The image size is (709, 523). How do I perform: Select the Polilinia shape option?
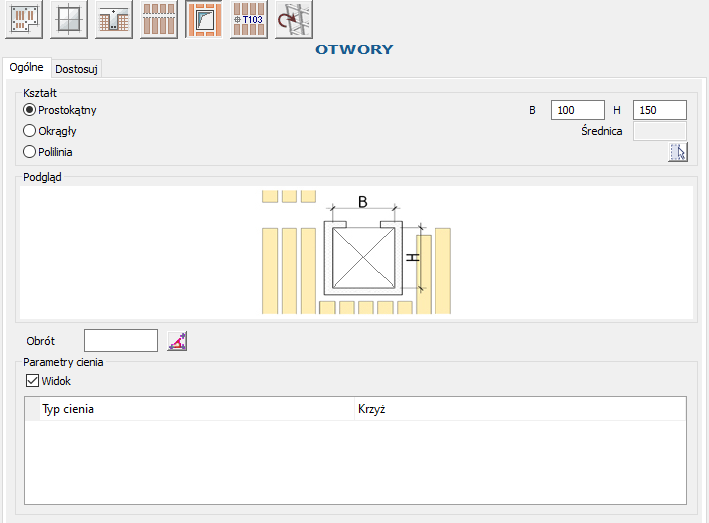[x=30, y=152]
